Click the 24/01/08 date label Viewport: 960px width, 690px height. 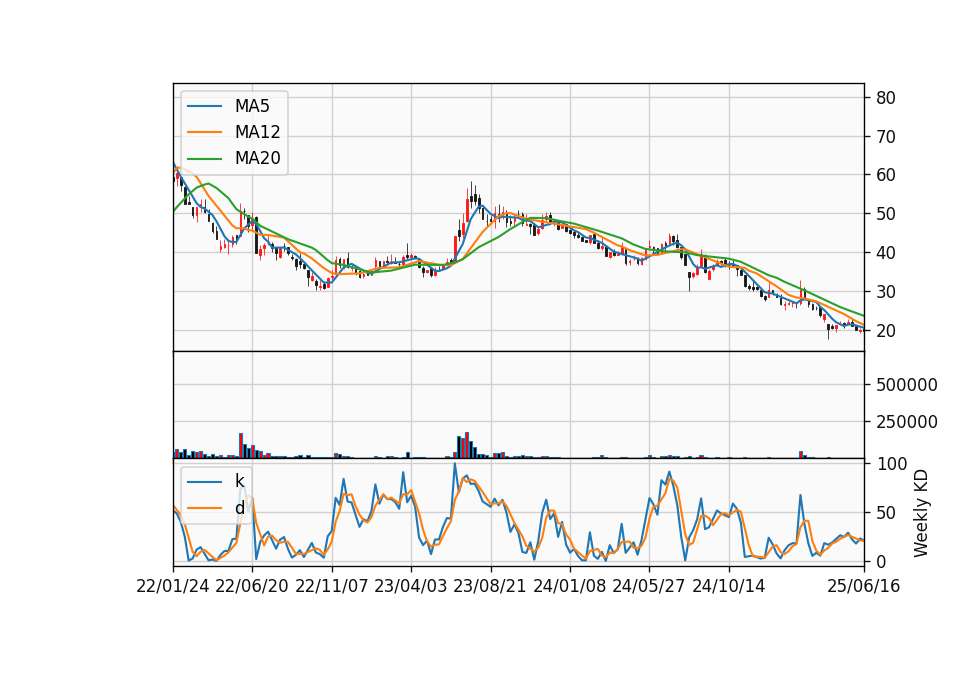pos(569,586)
